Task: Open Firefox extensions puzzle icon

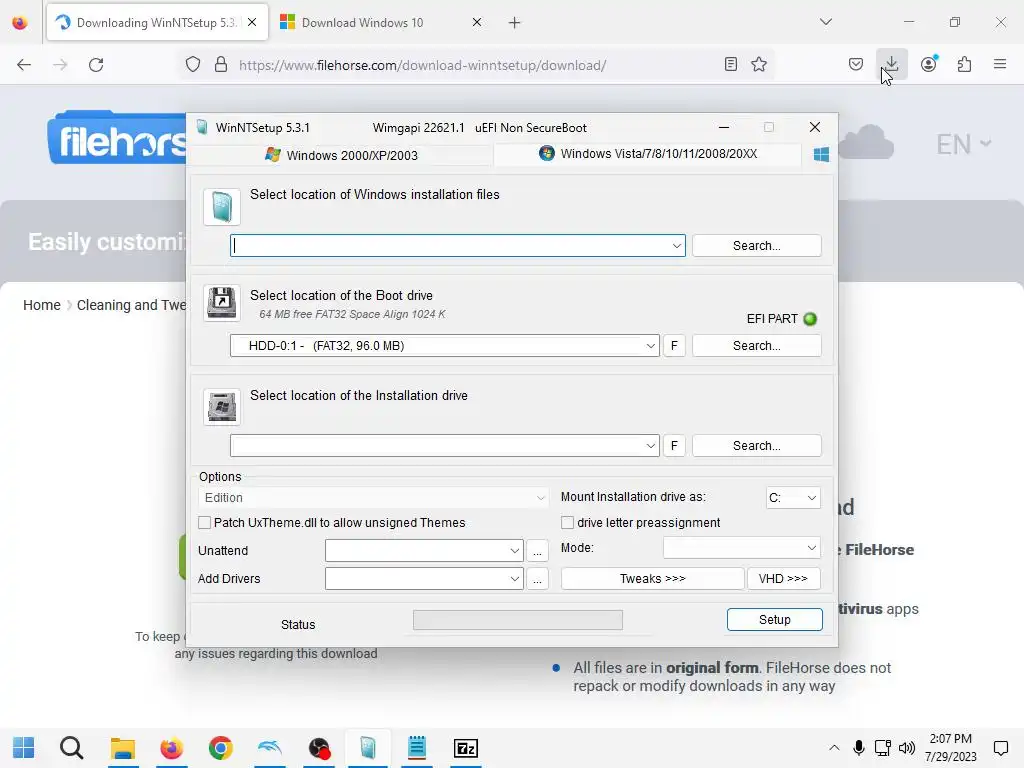Action: (x=965, y=64)
